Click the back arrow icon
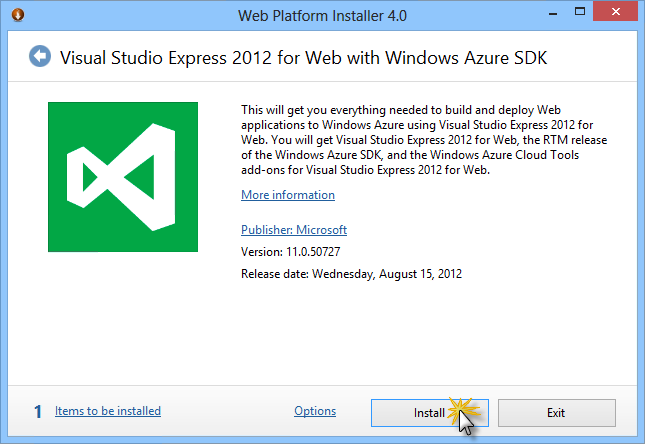 coord(40,56)
